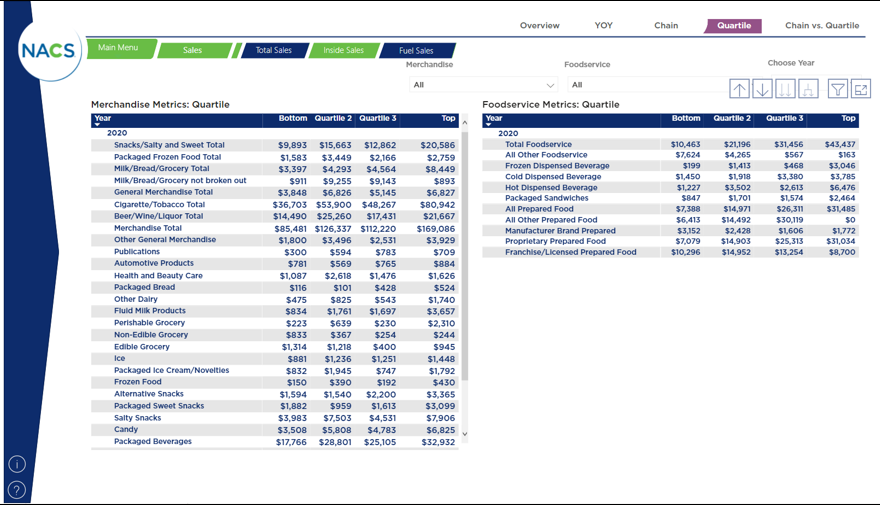The width and height of the screenshot is (880, 505).
Task: Click the Main Menu button
Action: click(x=119, y=48)
